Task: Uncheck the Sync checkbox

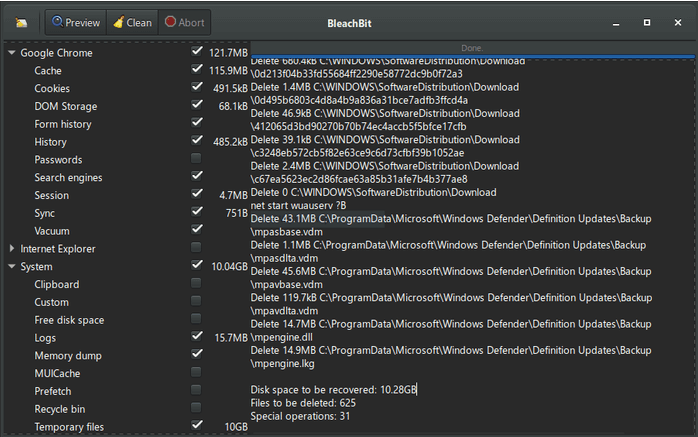Action: [196, 212]
